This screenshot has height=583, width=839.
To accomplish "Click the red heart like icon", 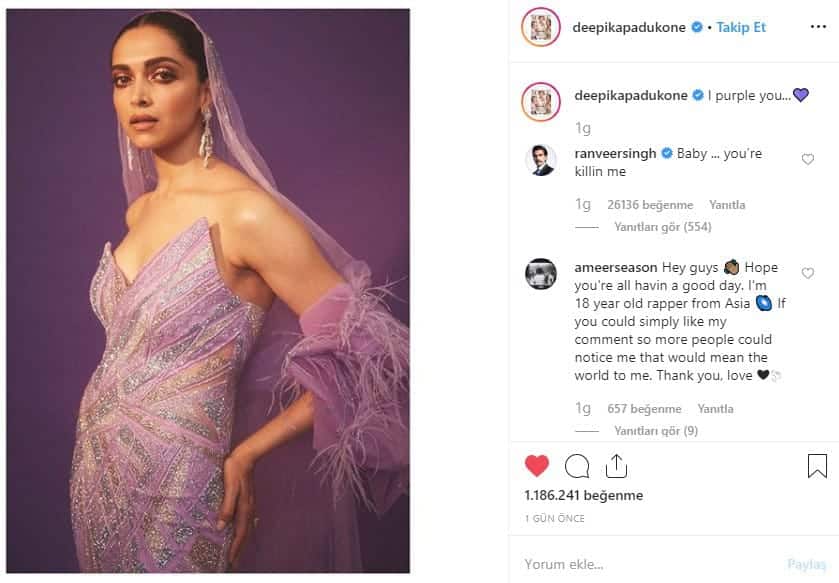I will tap(537, 466).
